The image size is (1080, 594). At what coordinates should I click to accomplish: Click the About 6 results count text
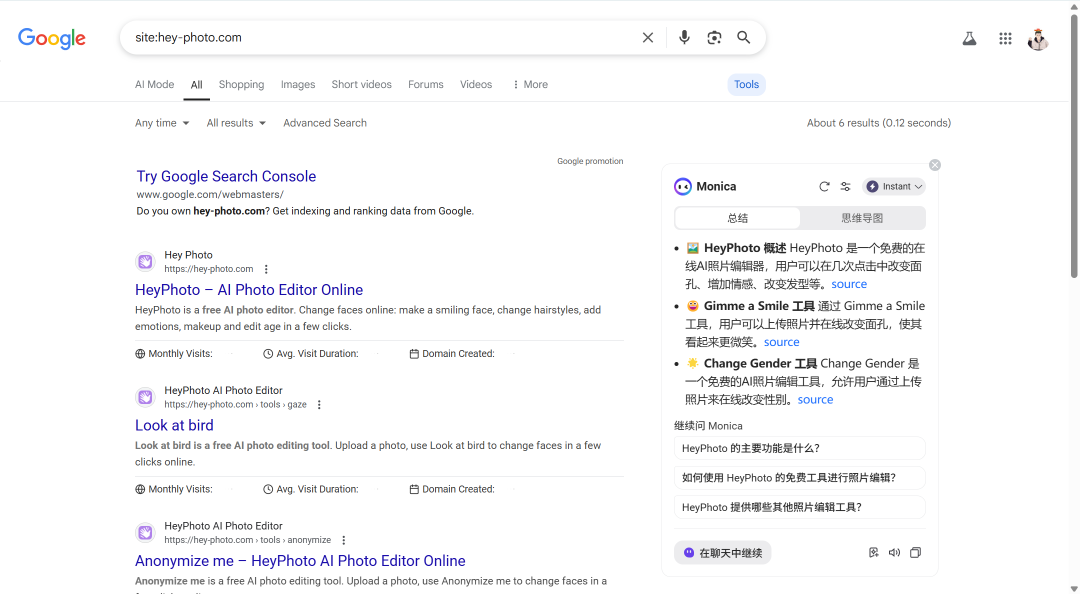pos(879,123)
